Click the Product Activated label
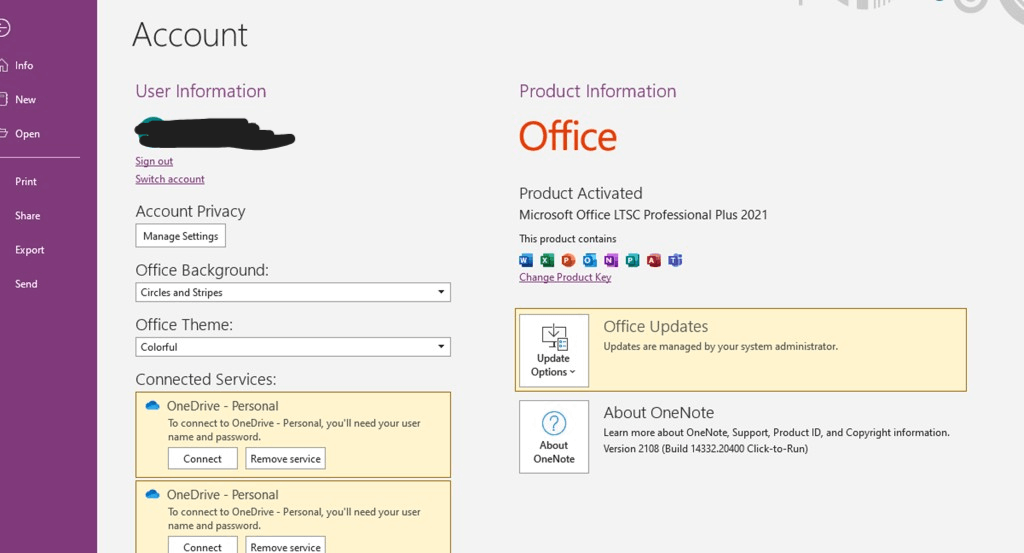The height and width of the screenshot is (553, 1024). [581, 193]
